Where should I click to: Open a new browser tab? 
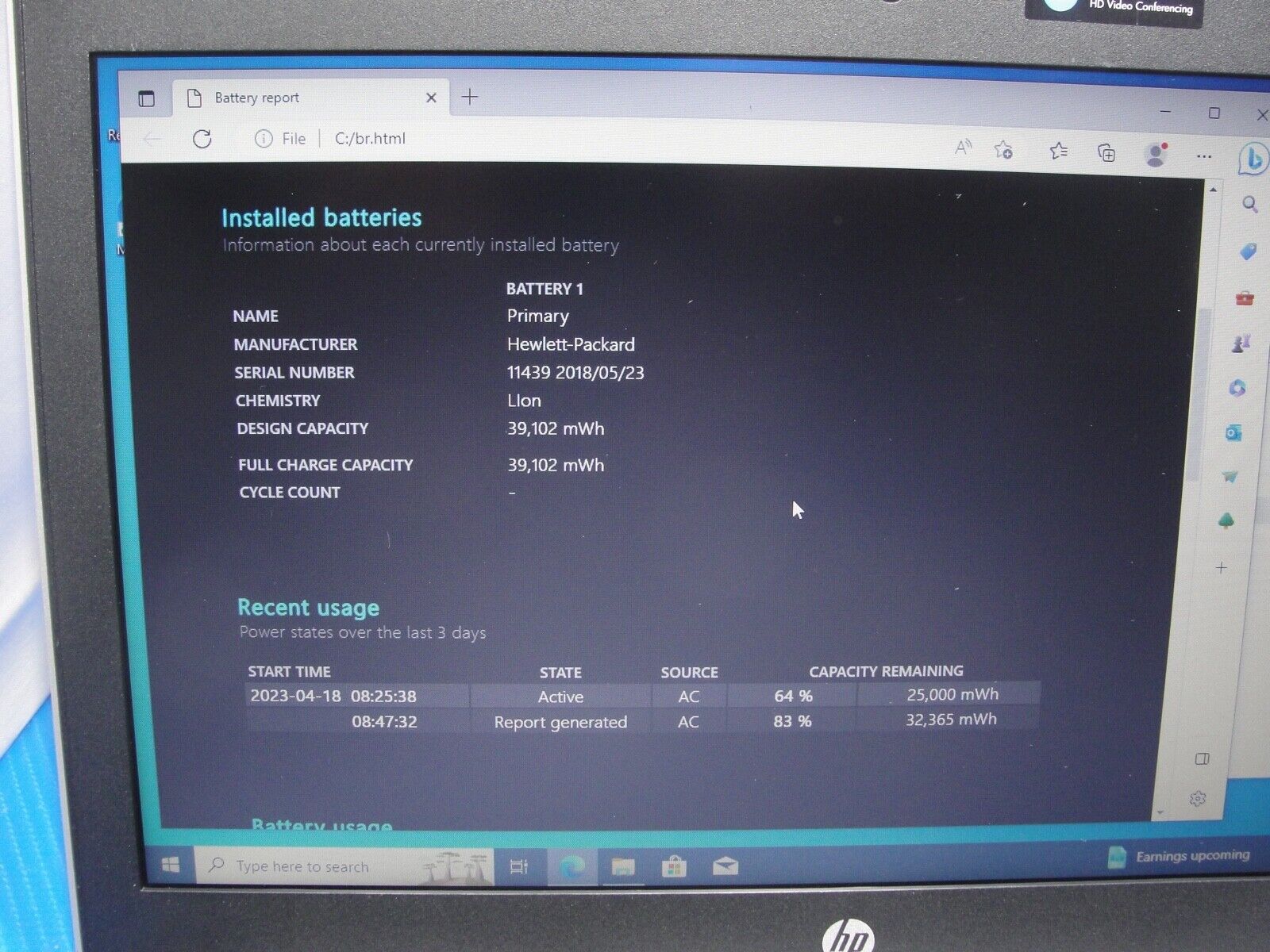pyautogui.click(x=470, y=97)
